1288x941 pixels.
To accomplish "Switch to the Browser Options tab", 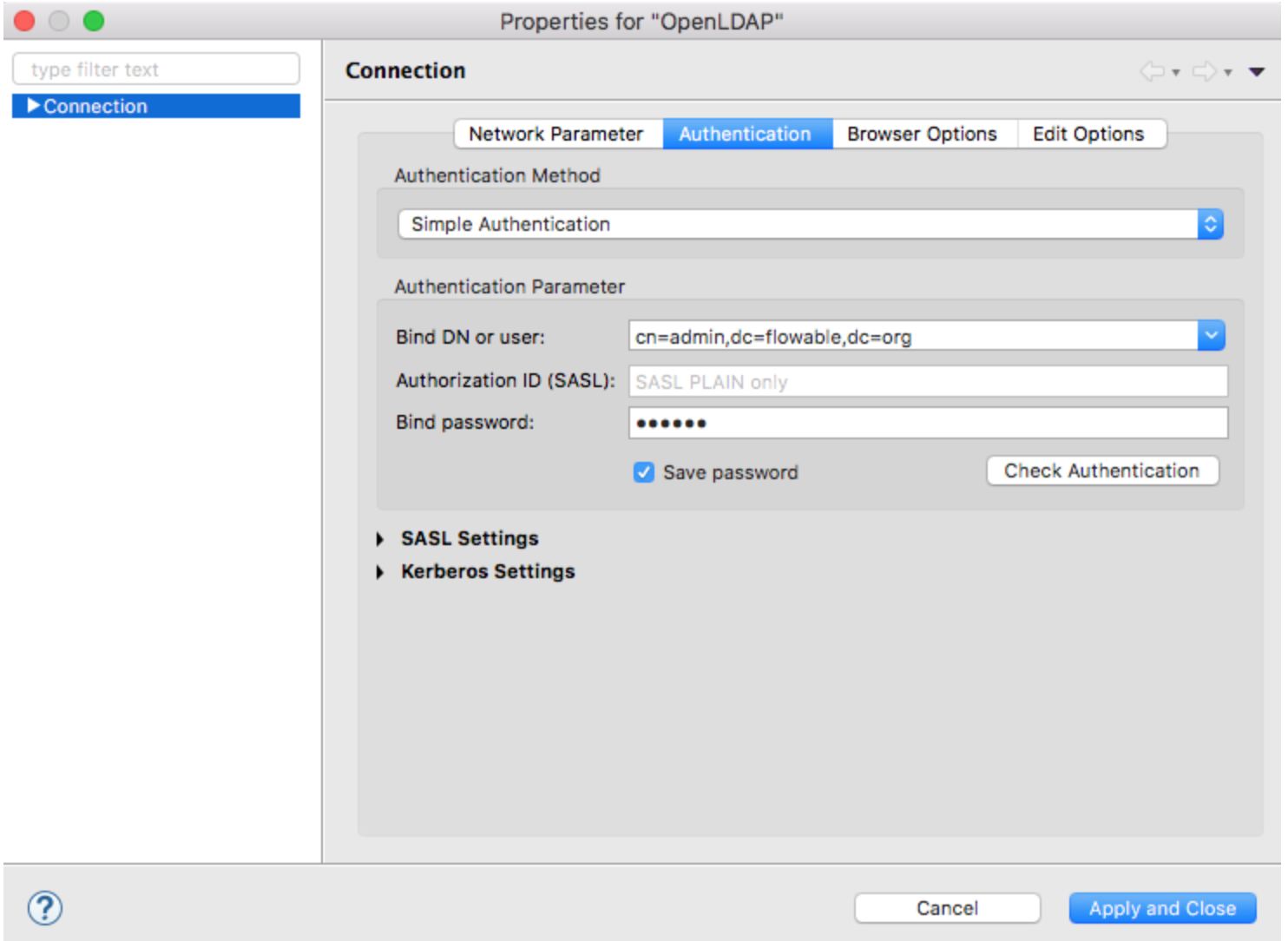I will [x=922, y=134].
